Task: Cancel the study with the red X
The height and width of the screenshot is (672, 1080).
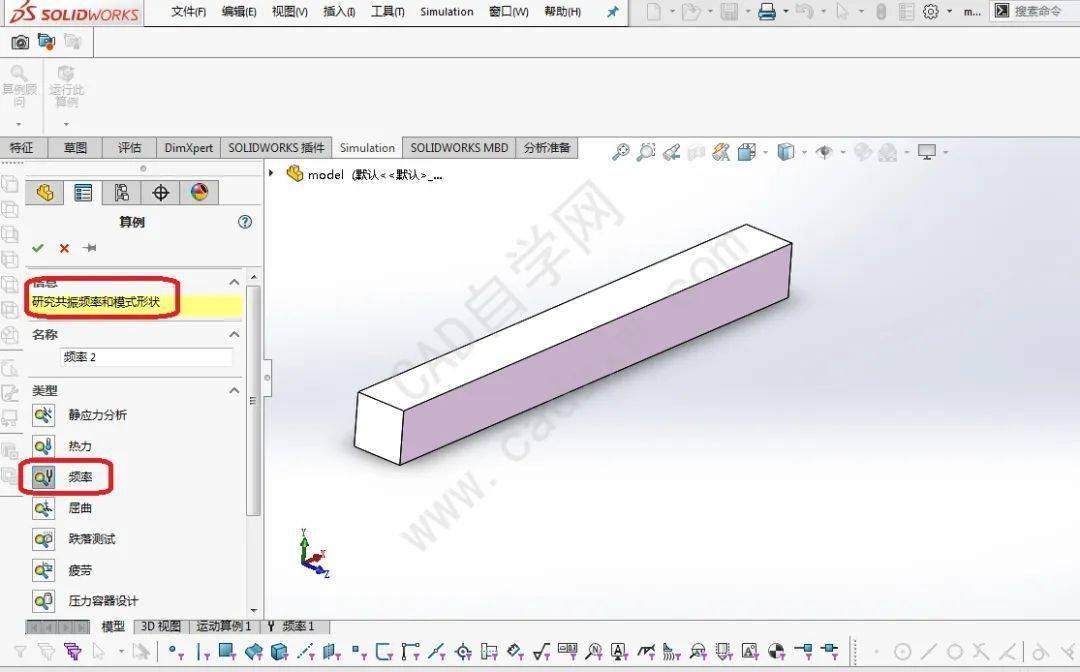Action: click(x=63, y=247)
